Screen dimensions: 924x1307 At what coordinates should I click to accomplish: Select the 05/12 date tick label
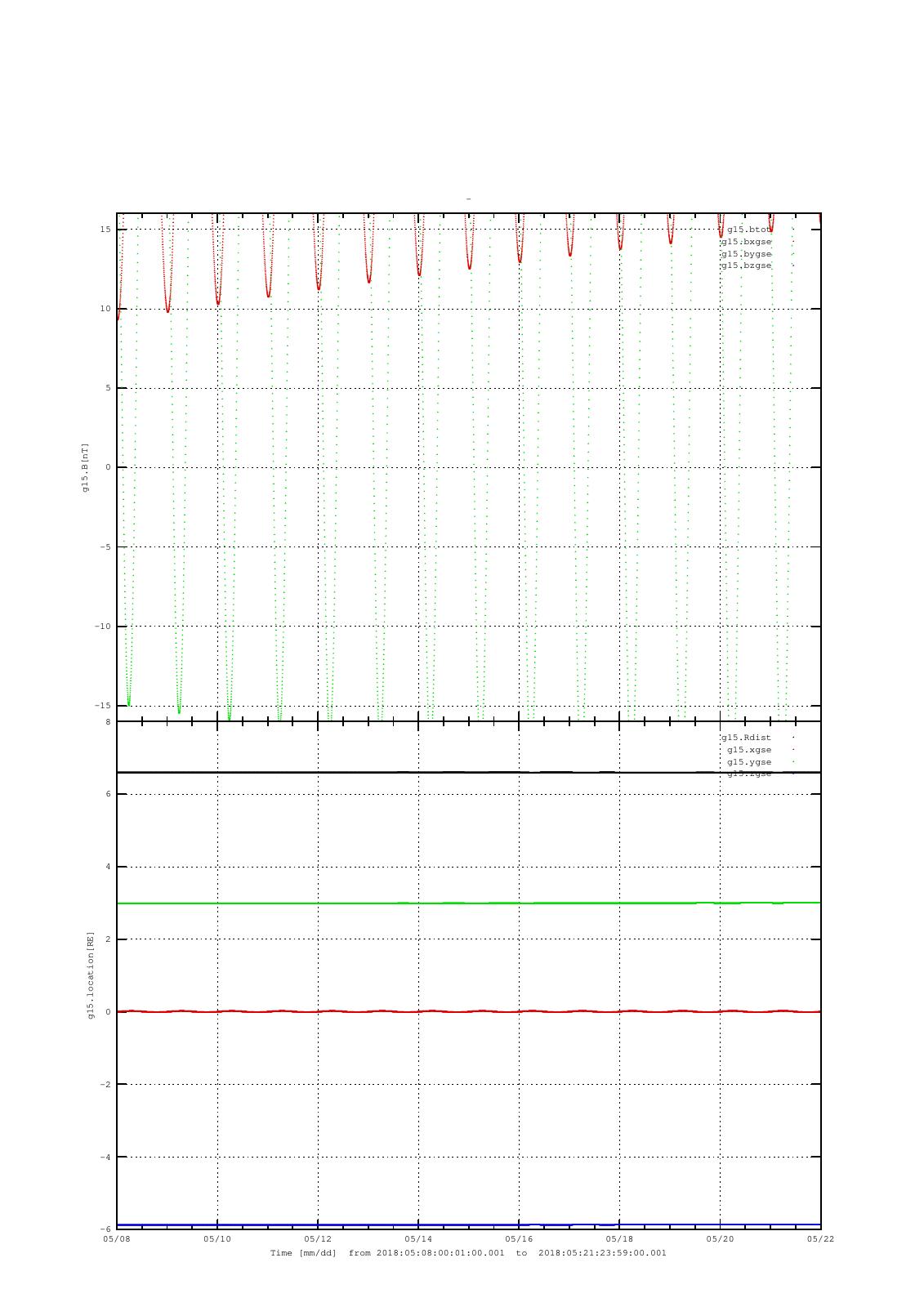click(x=318, y=1239)
